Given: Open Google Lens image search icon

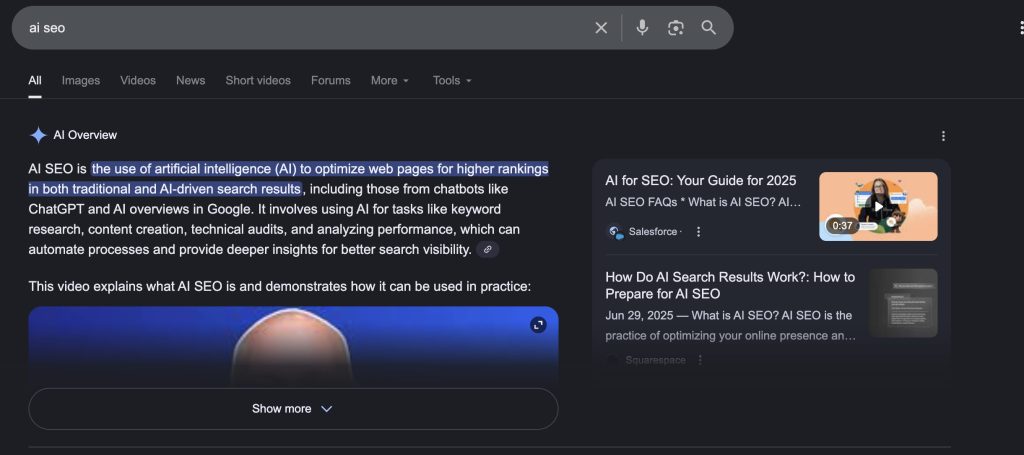Looking at the screenshot, I should [x=676, y=28].
